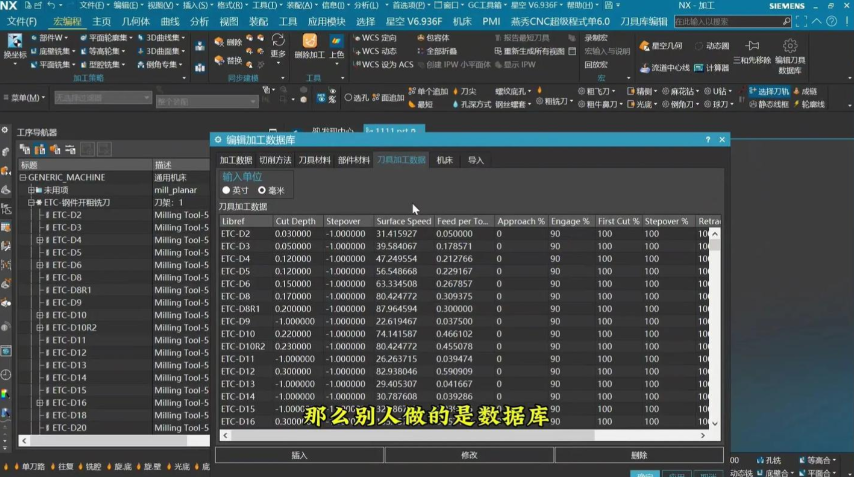Click 重新生成所有视图 command
The height and width of the screenshot is (477, 854).
(x=529, y=51)
